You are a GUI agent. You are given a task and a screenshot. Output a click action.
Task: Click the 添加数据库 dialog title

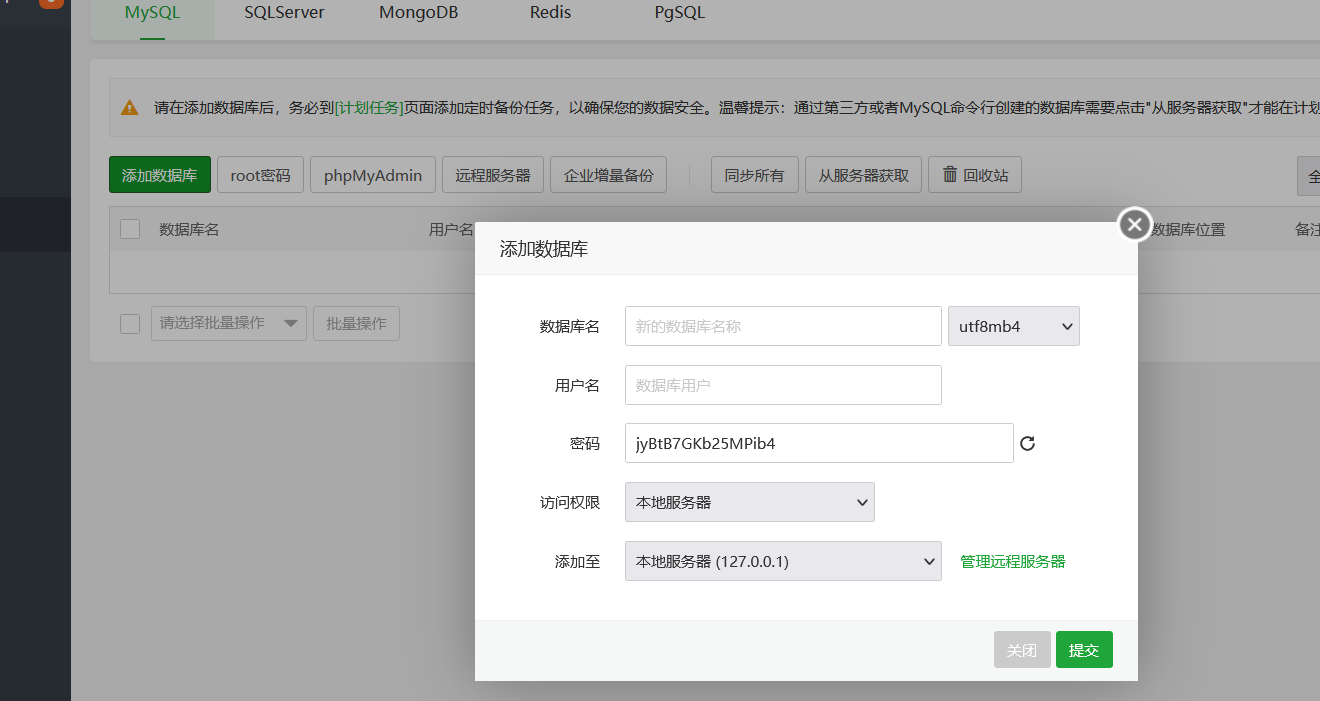coord(544,249)
